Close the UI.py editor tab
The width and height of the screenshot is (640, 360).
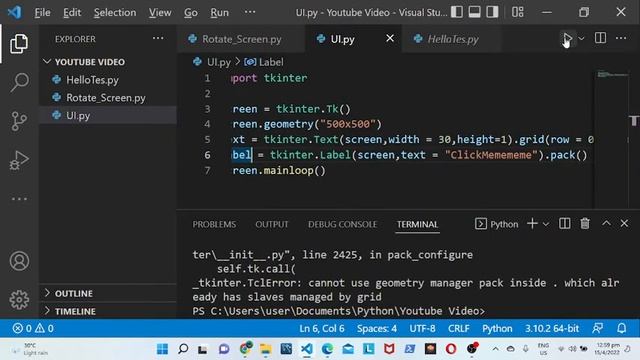(x=390, y=38)
